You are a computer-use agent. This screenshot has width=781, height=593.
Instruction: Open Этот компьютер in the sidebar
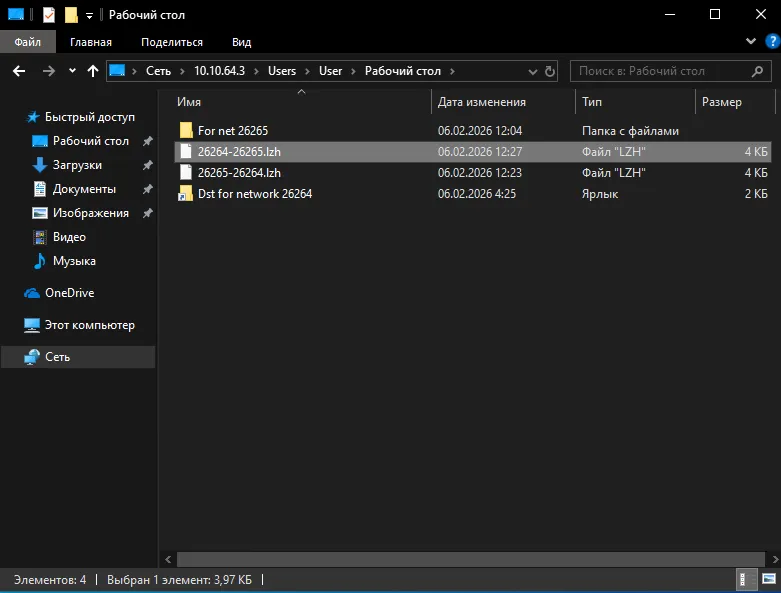90,325
